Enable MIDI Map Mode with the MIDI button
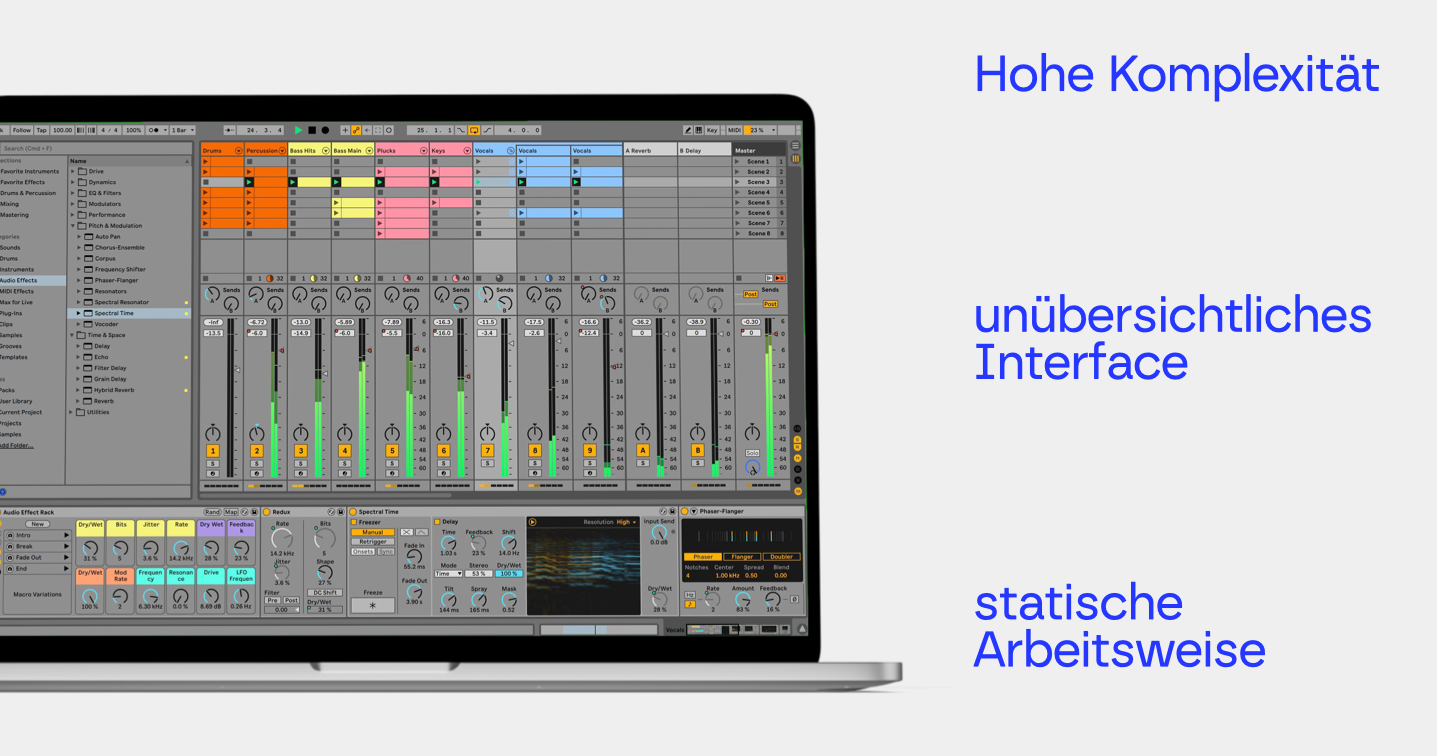This screenshot has height=756, width=1437. pyautogui.click(x=734, y=130)
